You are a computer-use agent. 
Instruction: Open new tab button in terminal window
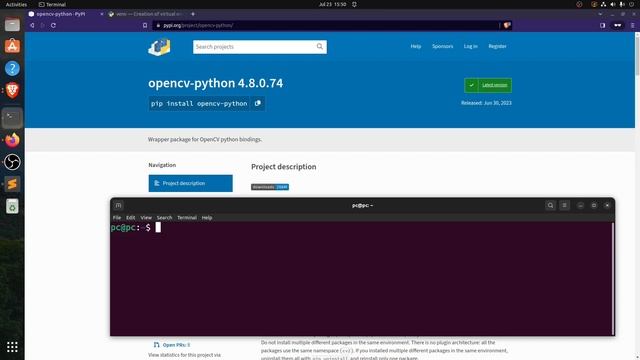tap(118, 205)
